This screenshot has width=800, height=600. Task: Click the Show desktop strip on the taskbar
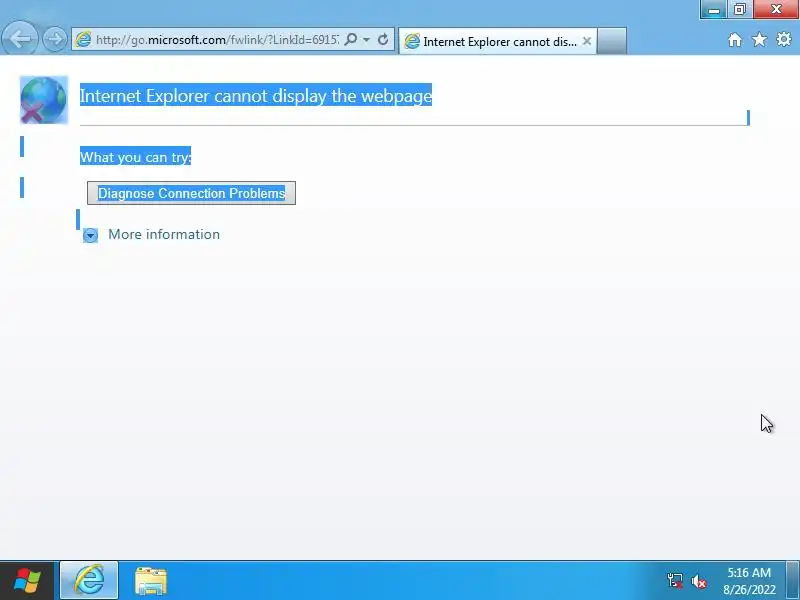(793, 581)
